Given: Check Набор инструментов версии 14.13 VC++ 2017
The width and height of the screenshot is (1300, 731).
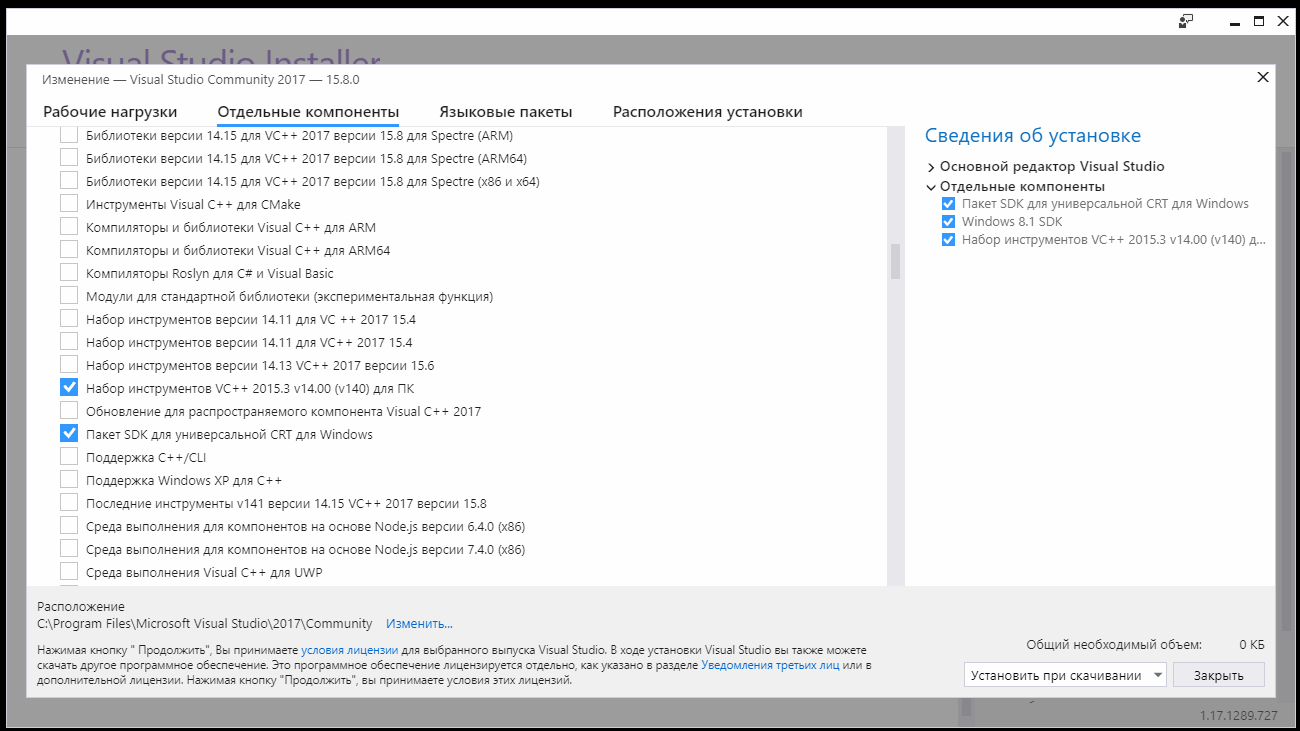Looking at the screenshot, I should click(x=69, y=365).
